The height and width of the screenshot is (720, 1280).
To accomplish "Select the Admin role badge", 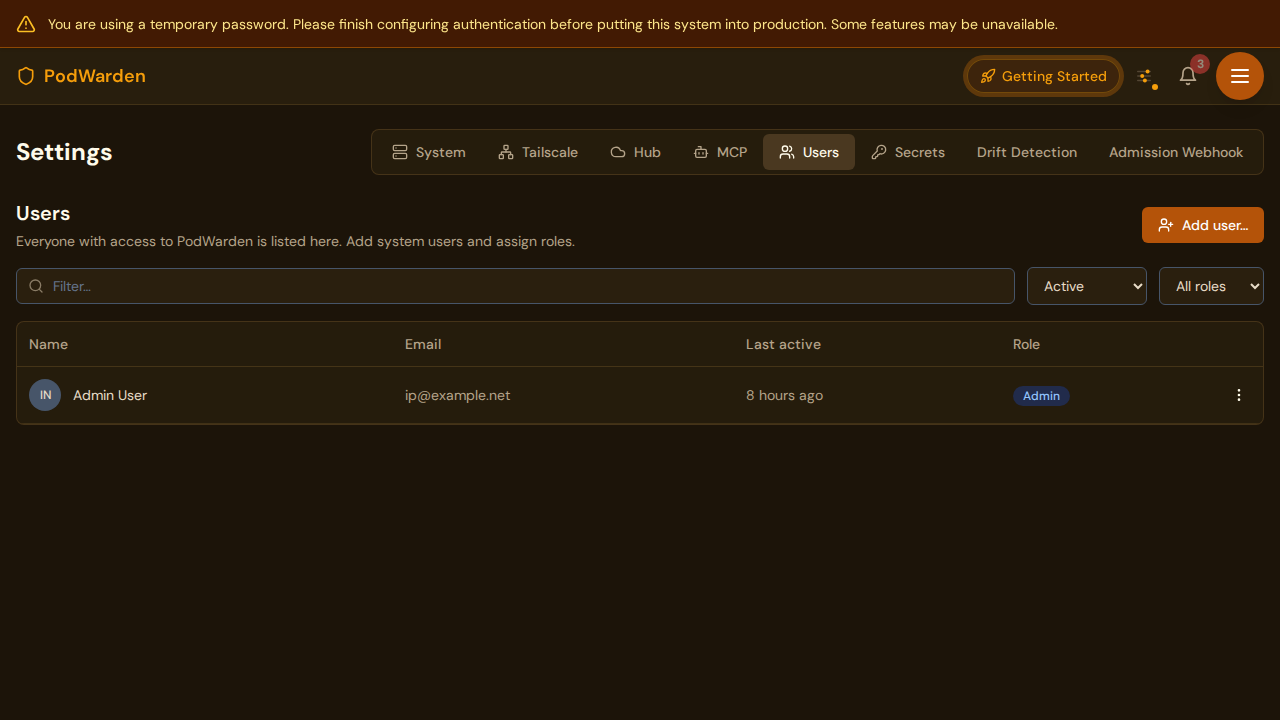I will [1041, 396].
